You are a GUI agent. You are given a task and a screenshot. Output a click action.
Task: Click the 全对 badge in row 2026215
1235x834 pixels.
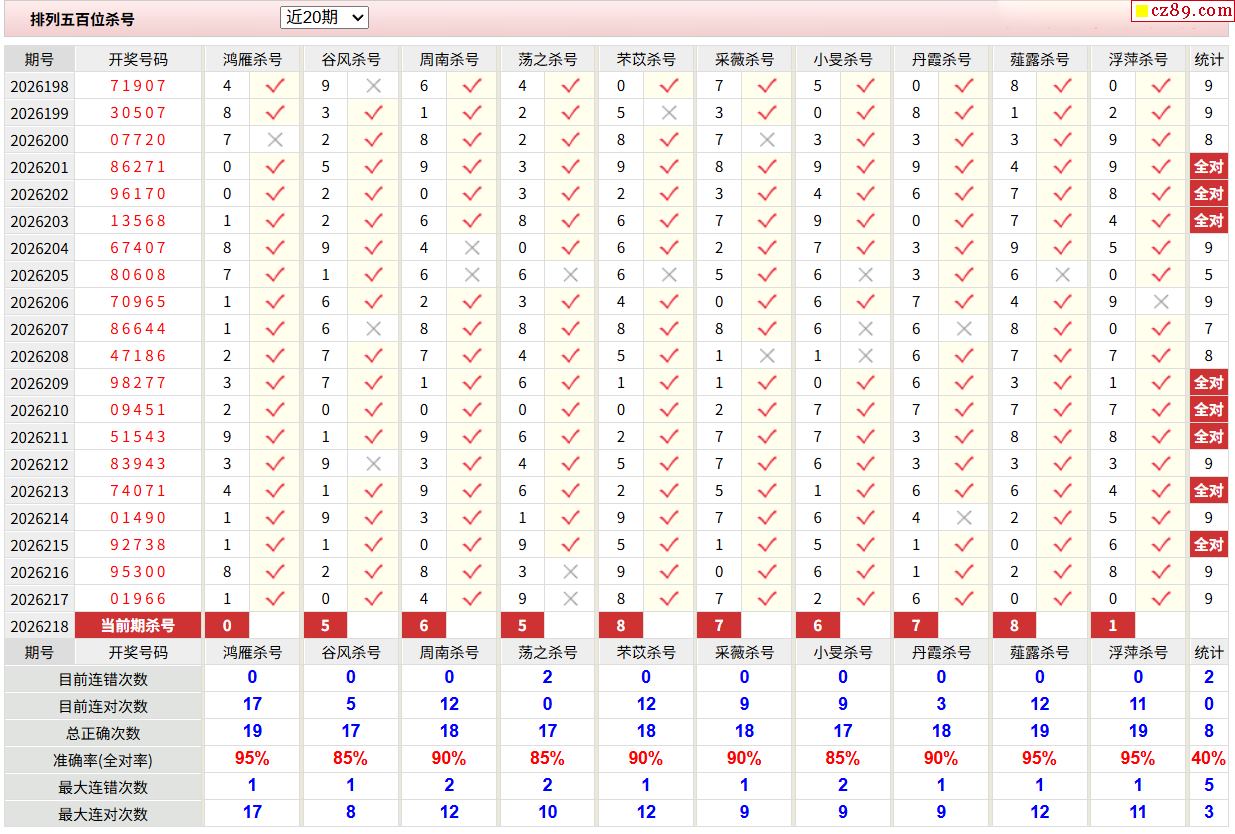coord(1209,545)
